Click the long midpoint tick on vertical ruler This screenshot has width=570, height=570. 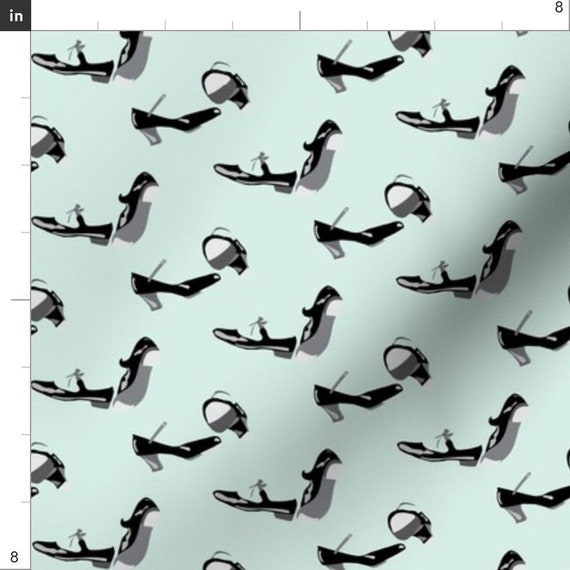click(x=21, y=300)
